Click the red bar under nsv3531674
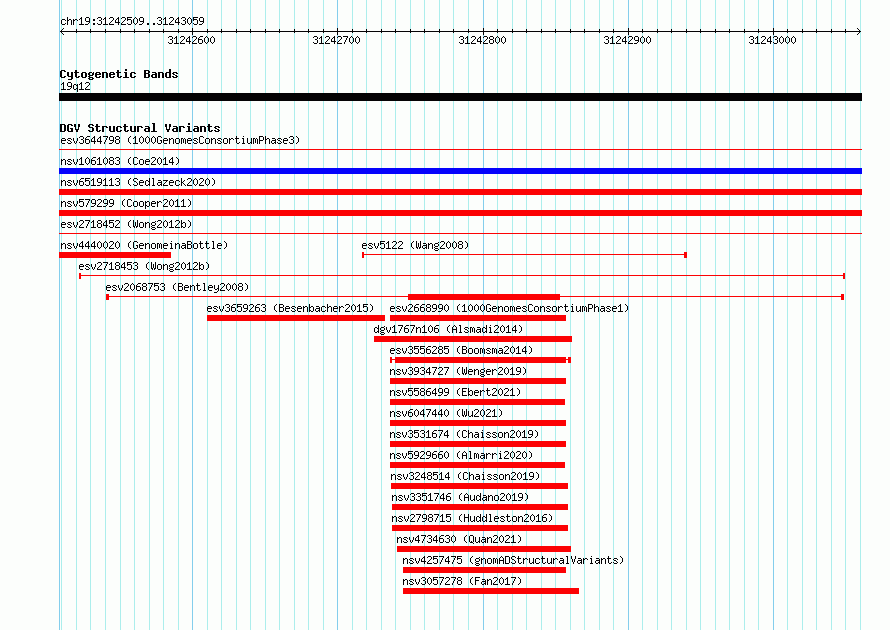 tap(478, 444)
